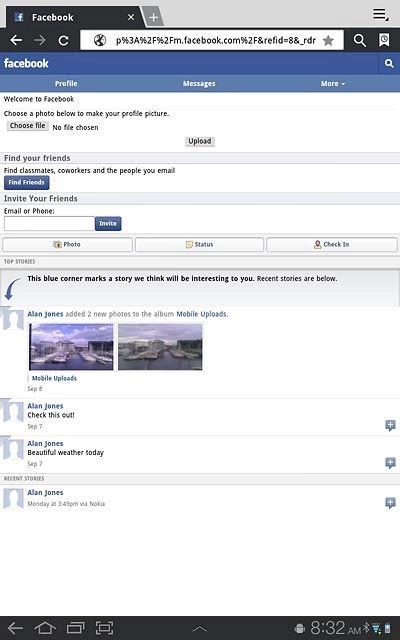Click the 'Sep 8' timestamp
Image resolution: width=400 pixels, height=640 pixels.
[35, 389]
